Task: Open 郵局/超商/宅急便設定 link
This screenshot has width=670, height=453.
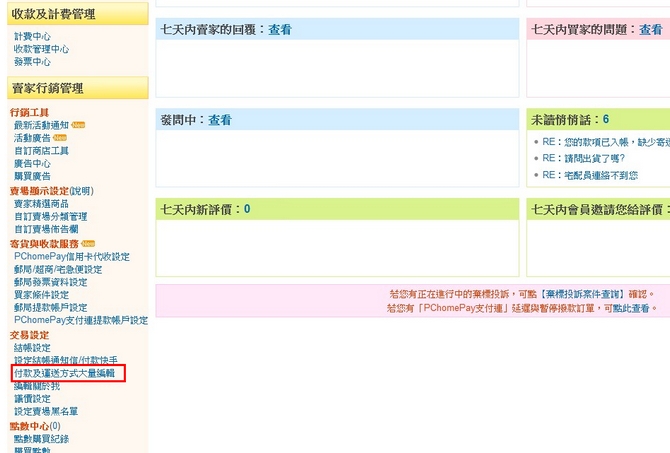Action: pyautogui.click(x=57, y=269)
